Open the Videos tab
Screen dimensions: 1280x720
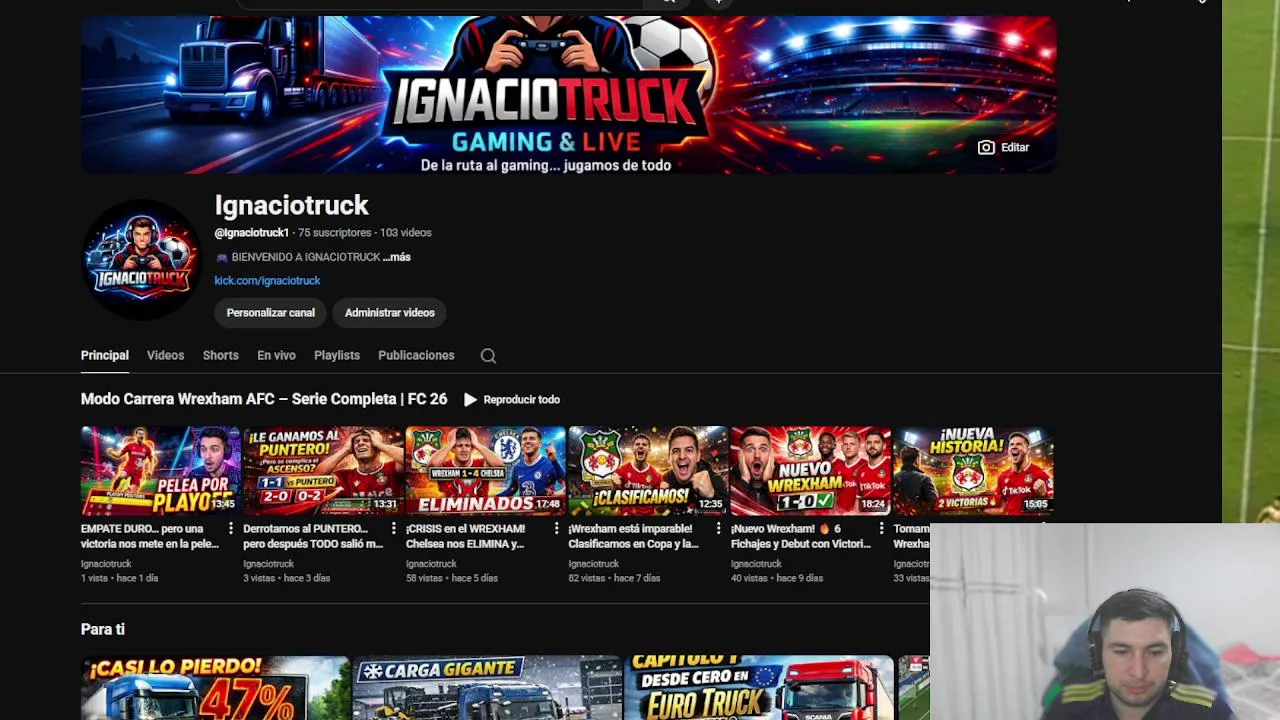[x=165, y=356]
